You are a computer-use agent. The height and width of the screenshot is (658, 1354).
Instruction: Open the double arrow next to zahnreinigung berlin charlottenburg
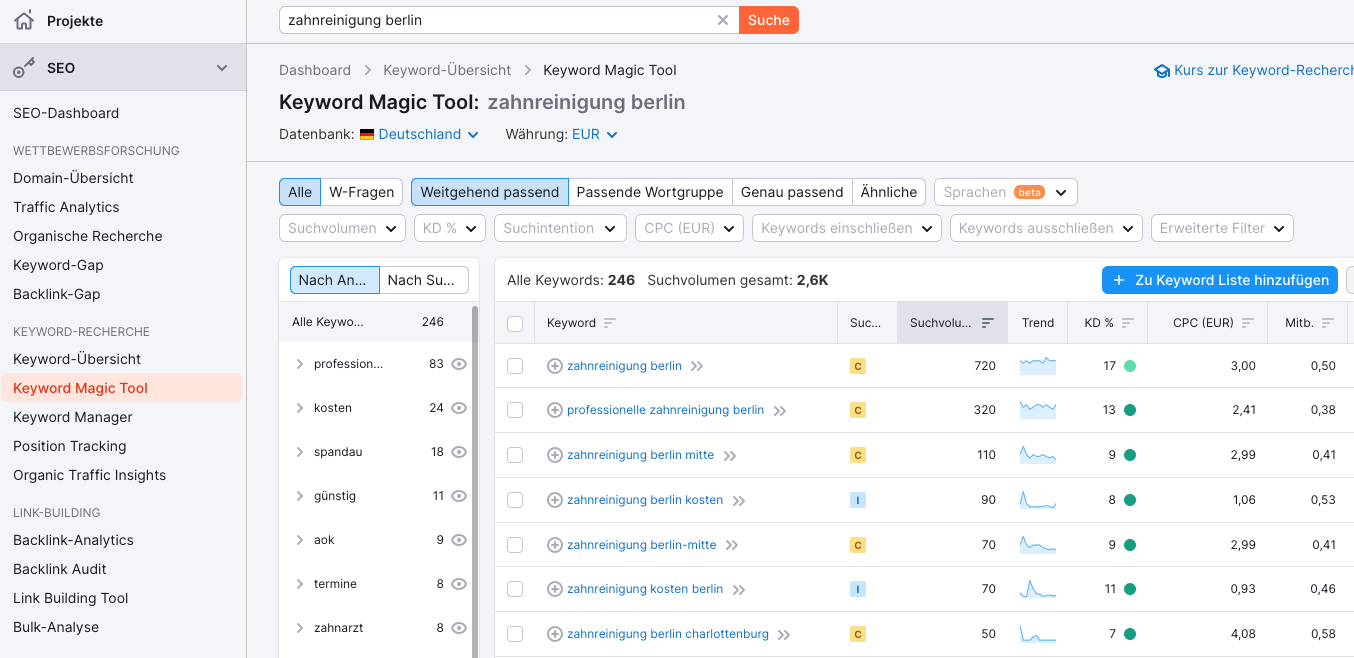[784, 634]
